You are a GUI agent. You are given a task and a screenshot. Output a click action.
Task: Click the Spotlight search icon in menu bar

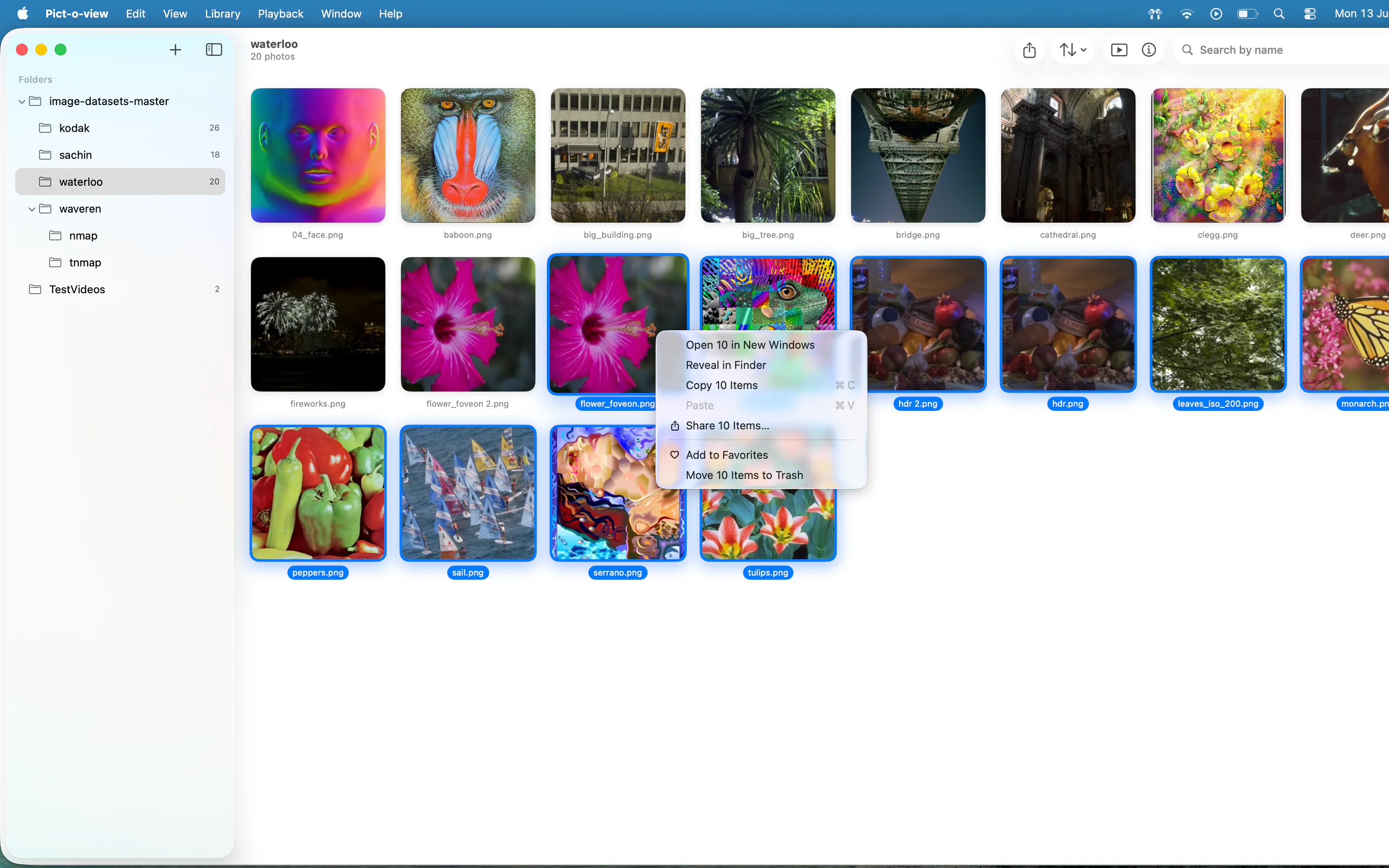1279,14
